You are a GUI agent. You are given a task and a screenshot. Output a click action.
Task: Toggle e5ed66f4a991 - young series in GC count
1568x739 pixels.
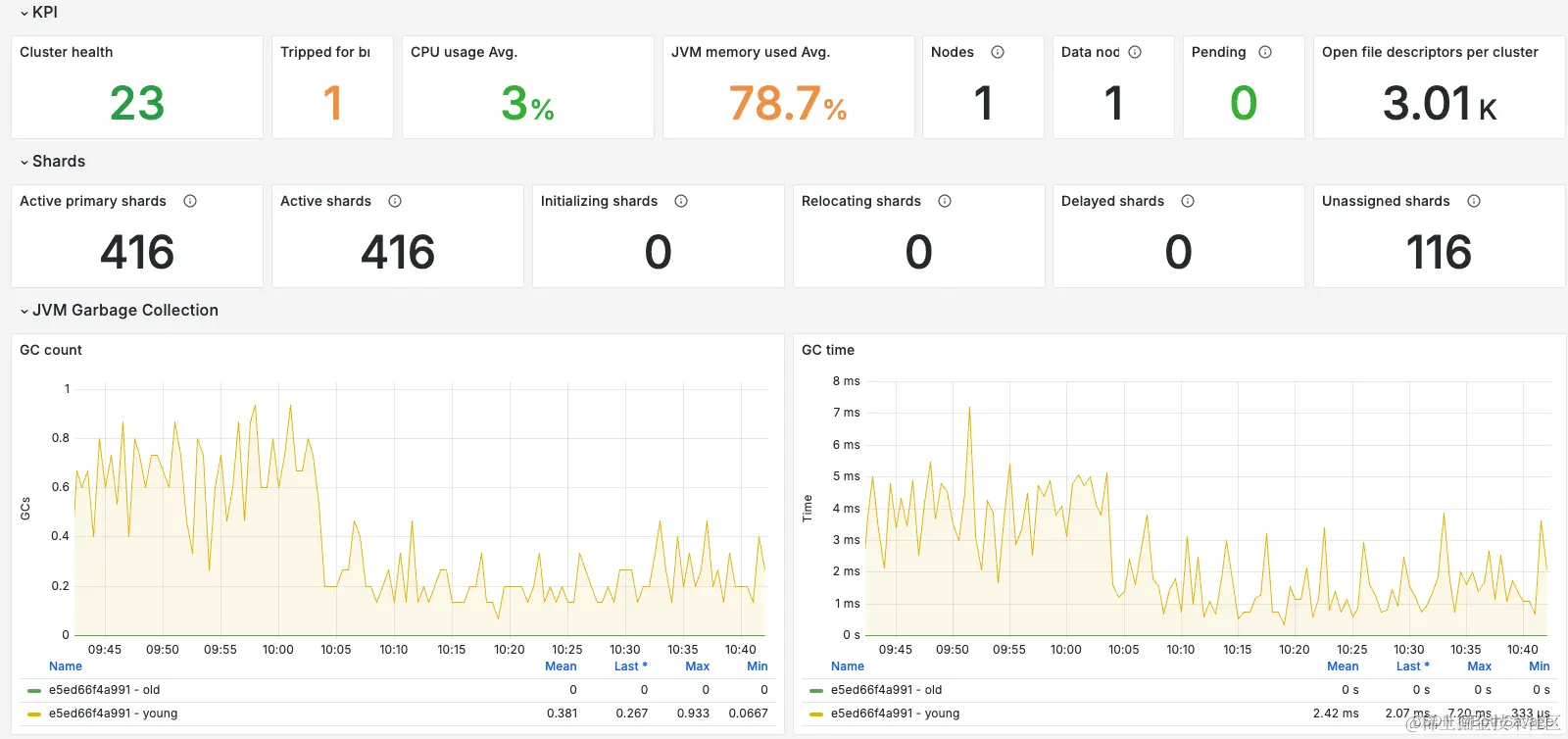[x=113, y=714]
